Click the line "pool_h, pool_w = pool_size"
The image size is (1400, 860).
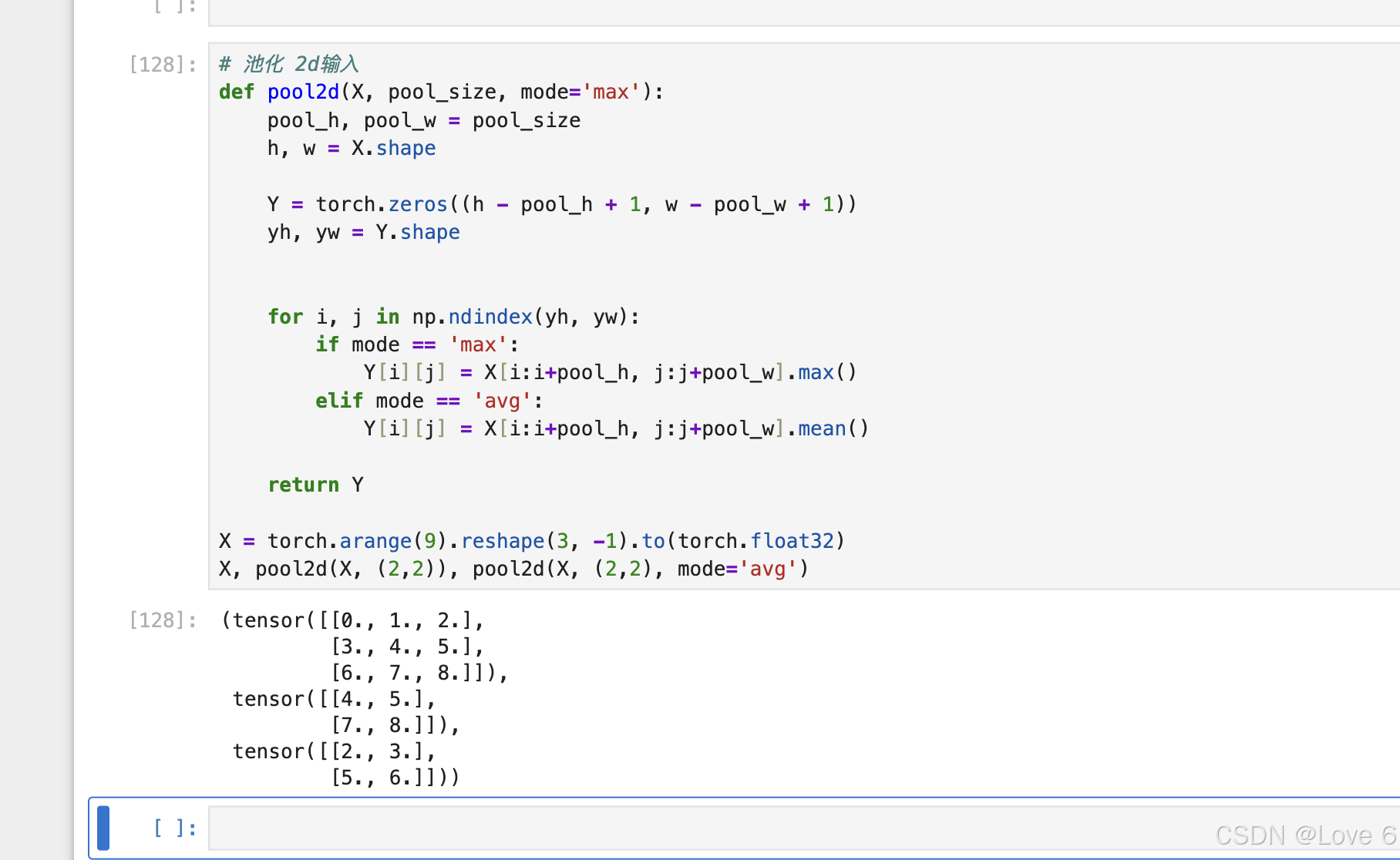click(x=424, y=120)
